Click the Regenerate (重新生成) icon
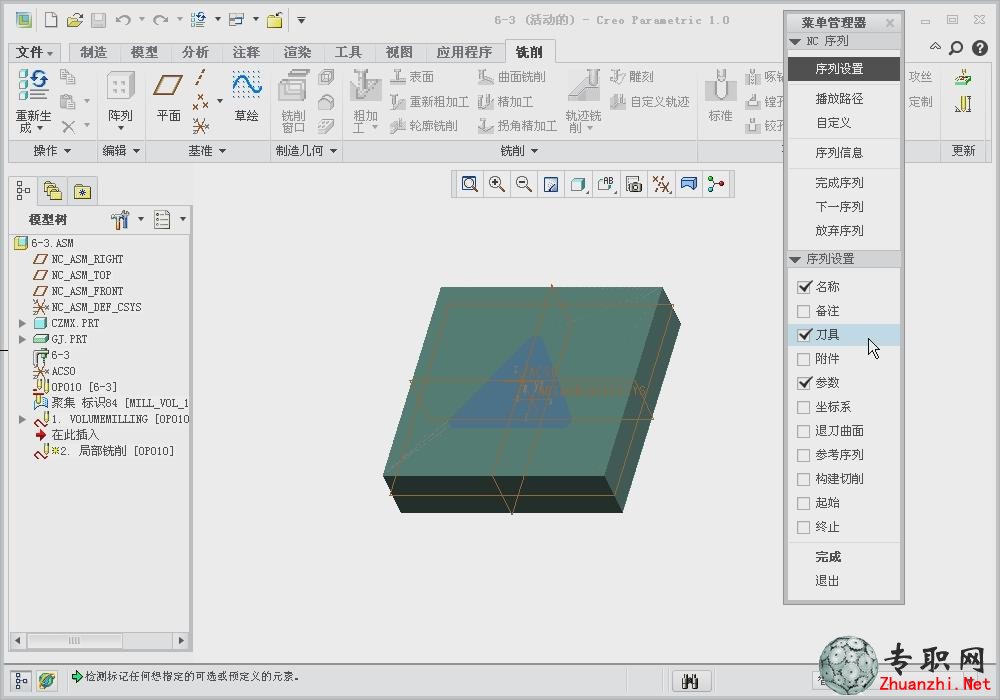This screenshot has height=700, width=1000. [33, 85]
